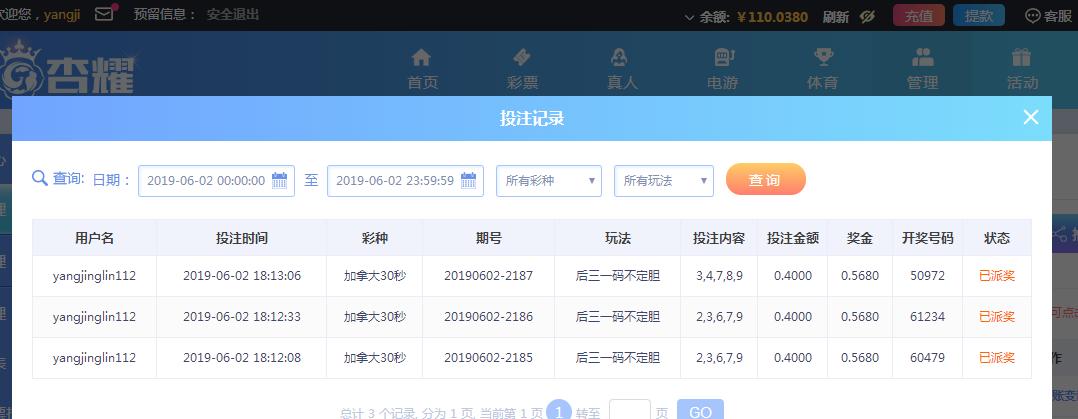The height and width of the screenshot is (419, 1078).
Task: Select issue number 20190602-2187
Action: [x=489, y=276]
